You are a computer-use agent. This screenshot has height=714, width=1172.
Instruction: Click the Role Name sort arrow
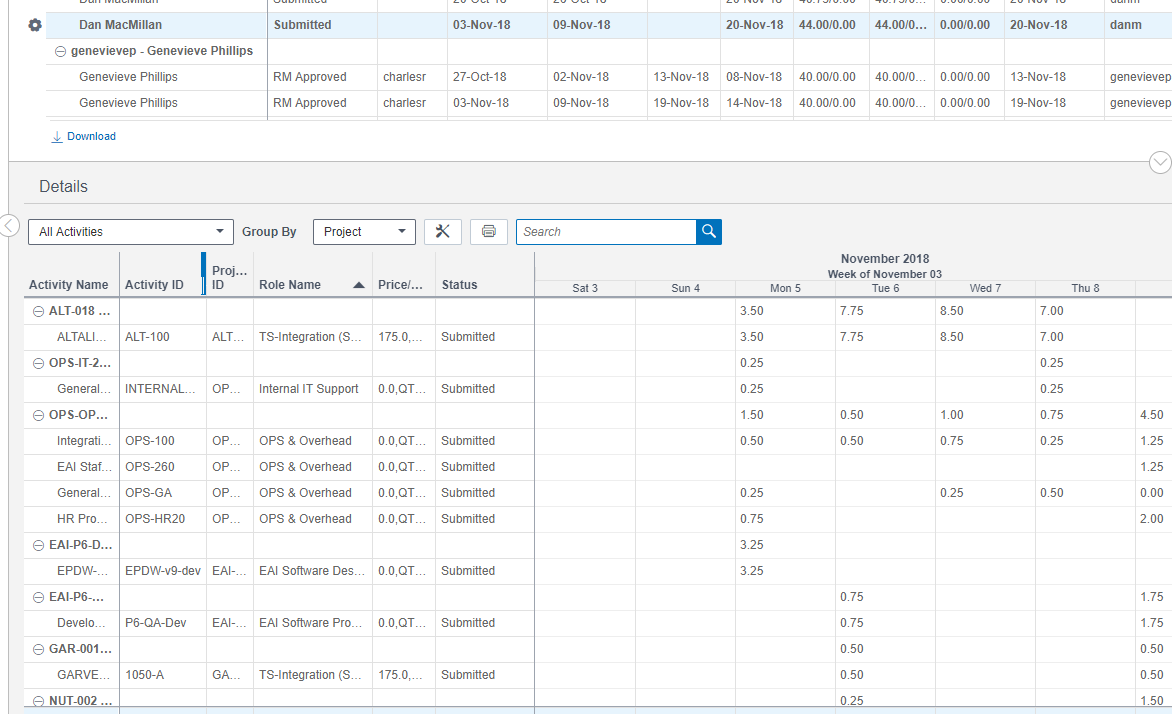click(x=359, y=285)
